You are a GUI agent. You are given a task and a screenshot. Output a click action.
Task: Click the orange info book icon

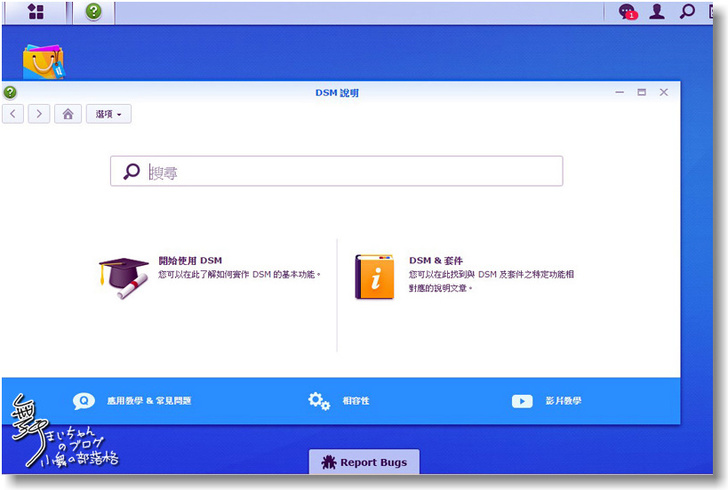tap(375, 277)
